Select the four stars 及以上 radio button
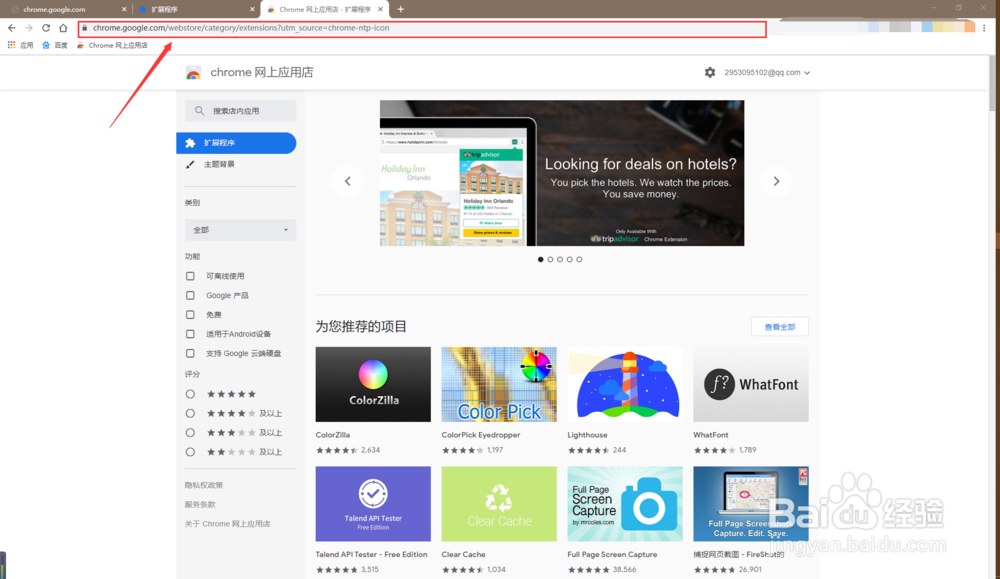 point(190,413)
